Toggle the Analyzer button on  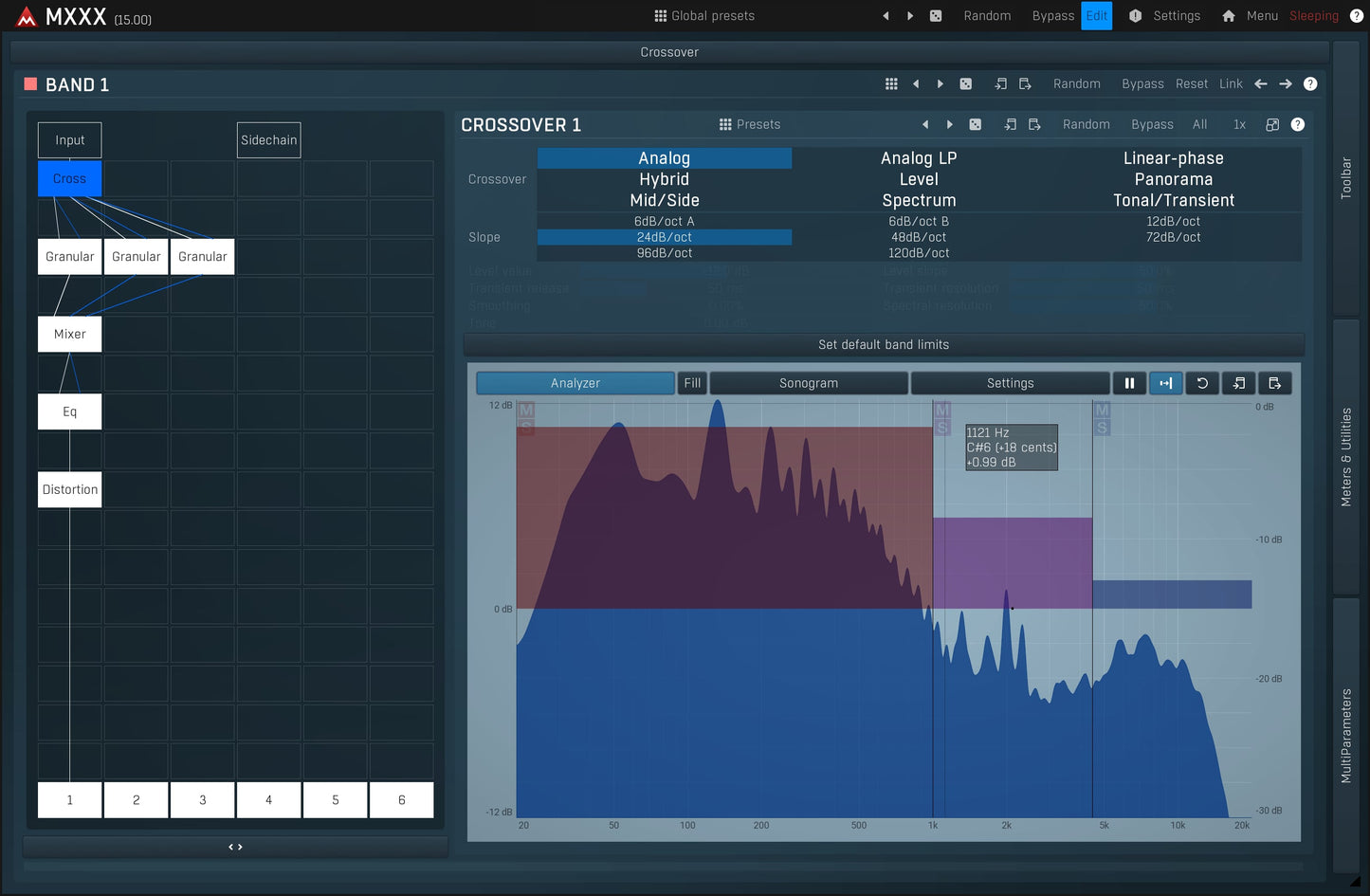coord(575,383)
